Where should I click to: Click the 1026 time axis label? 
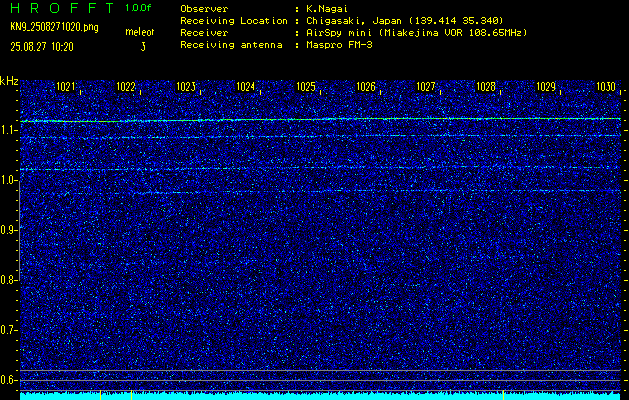[366, 86]
